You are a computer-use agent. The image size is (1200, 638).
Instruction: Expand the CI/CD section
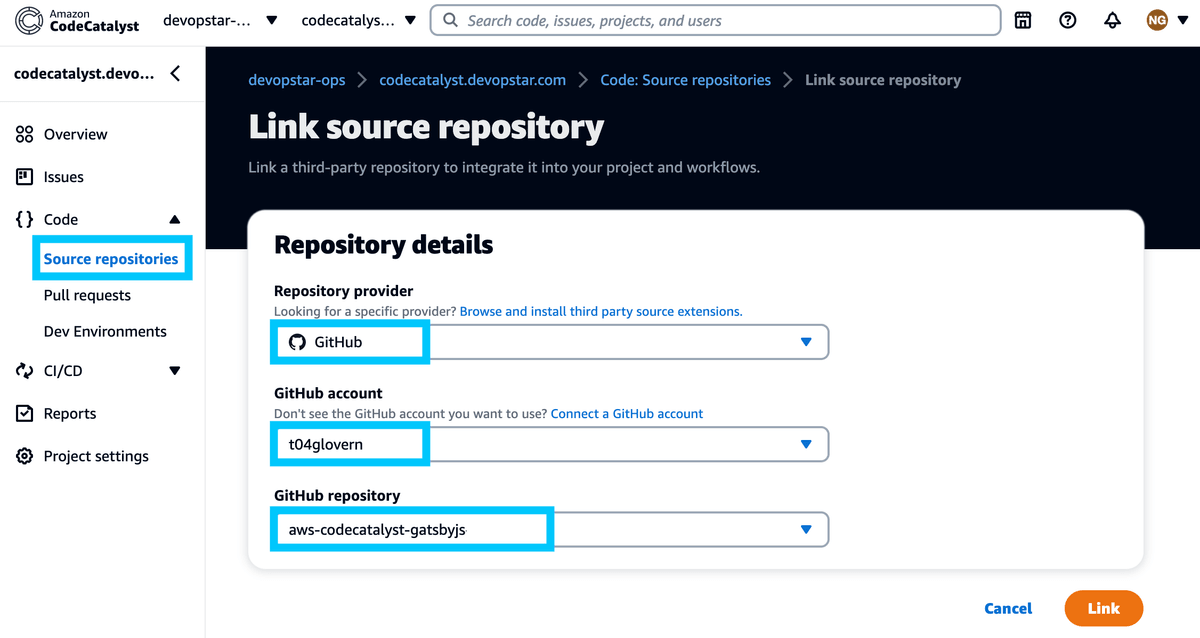(176, 370)
